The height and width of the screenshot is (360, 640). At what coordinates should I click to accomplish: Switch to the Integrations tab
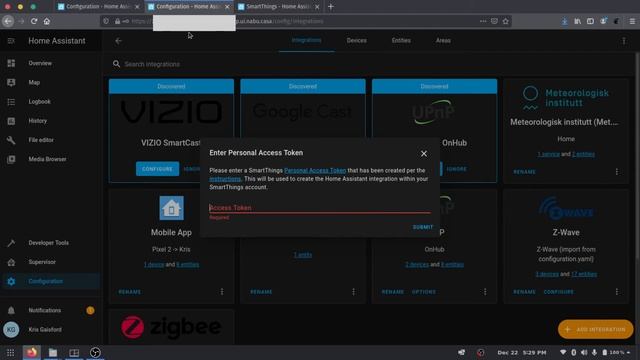(x=306, y=40)
